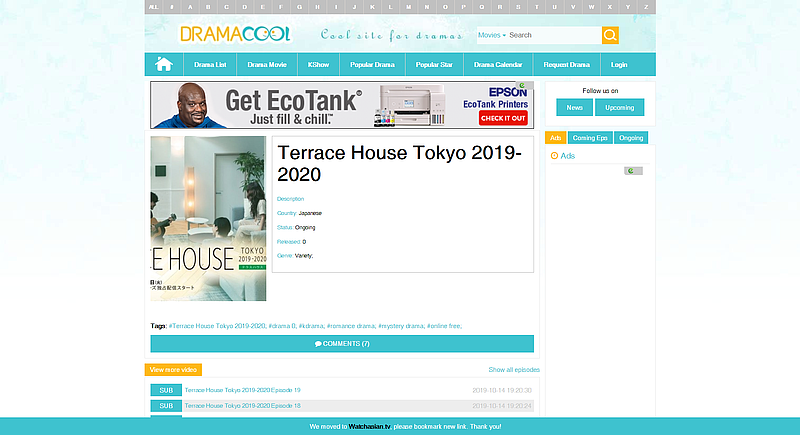This screenshot has height=435, width=800.
Task: Click the DramaCool logo
Action: click(x=235, y=34)
